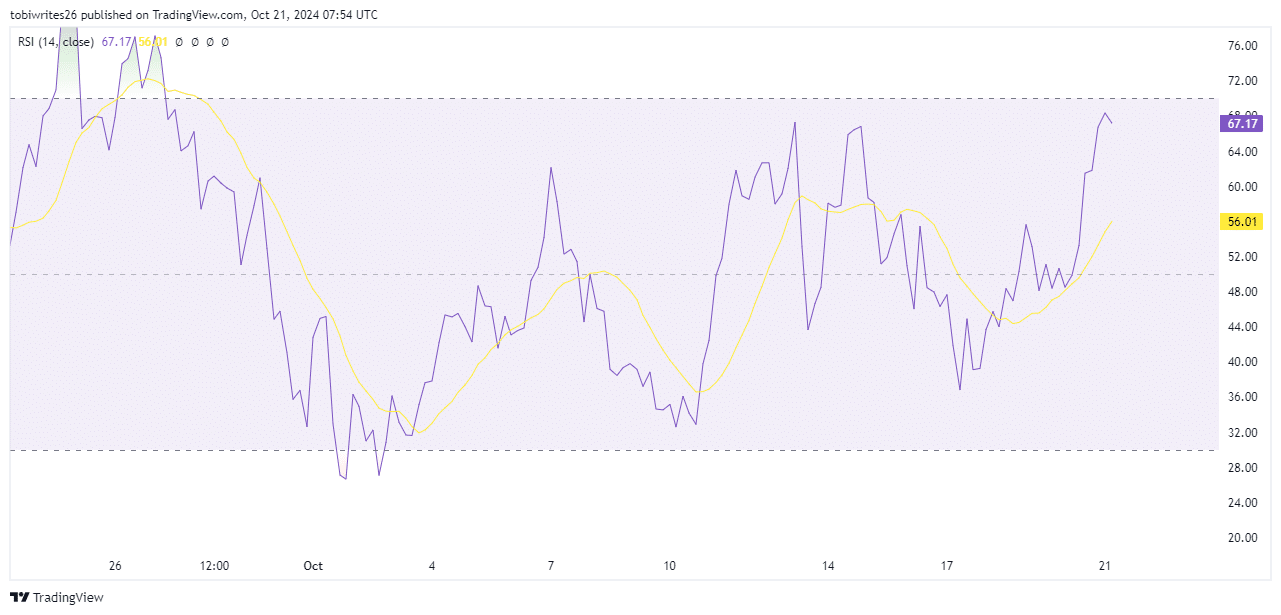Click the 44.00 level on the scale

pos(1241,327)
